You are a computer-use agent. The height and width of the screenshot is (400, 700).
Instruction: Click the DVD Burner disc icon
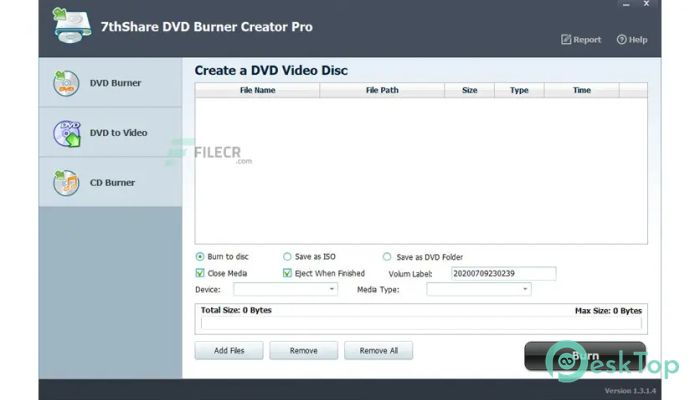click(66, 83)
